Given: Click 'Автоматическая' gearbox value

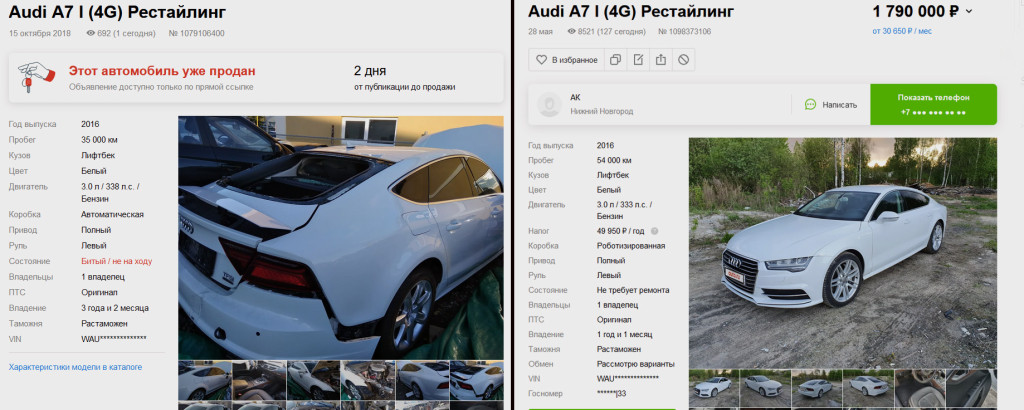Looking at the screenshot, I should click(x=112, y=214).
